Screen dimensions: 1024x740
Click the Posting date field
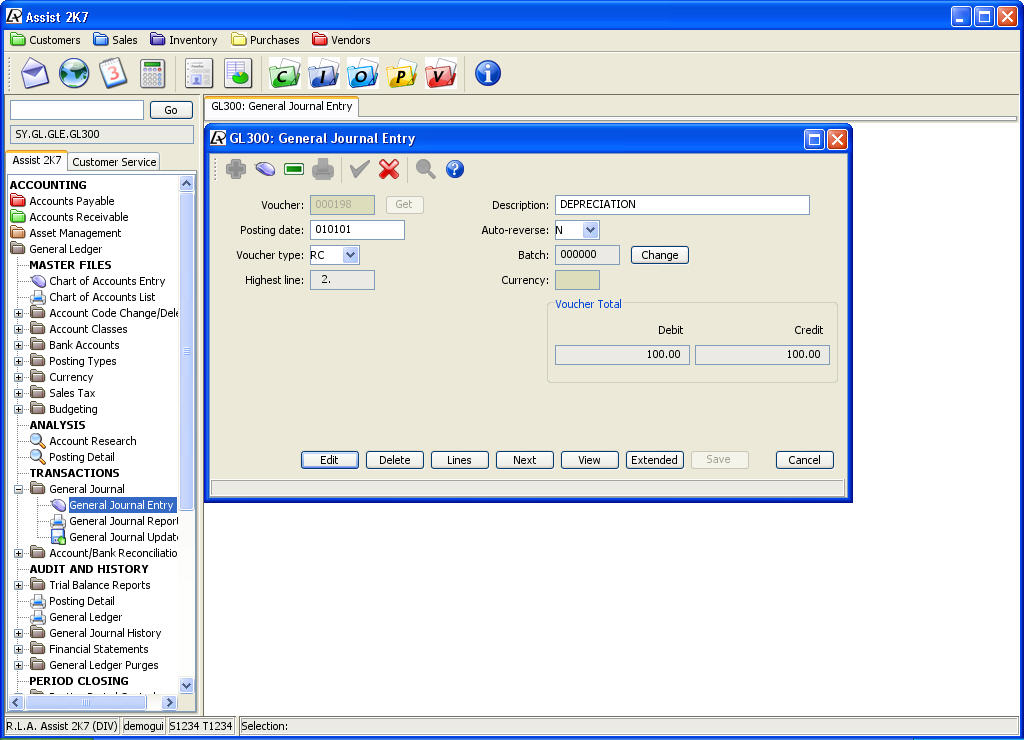point(357,230)
